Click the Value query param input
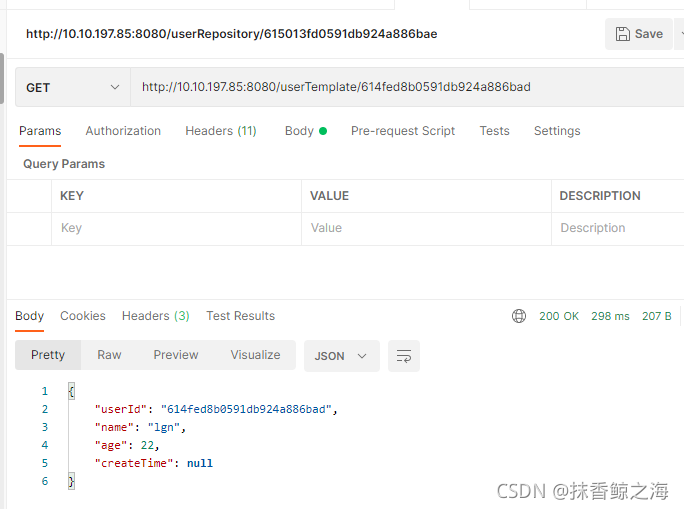684x509 pixels. pos(426,228)
